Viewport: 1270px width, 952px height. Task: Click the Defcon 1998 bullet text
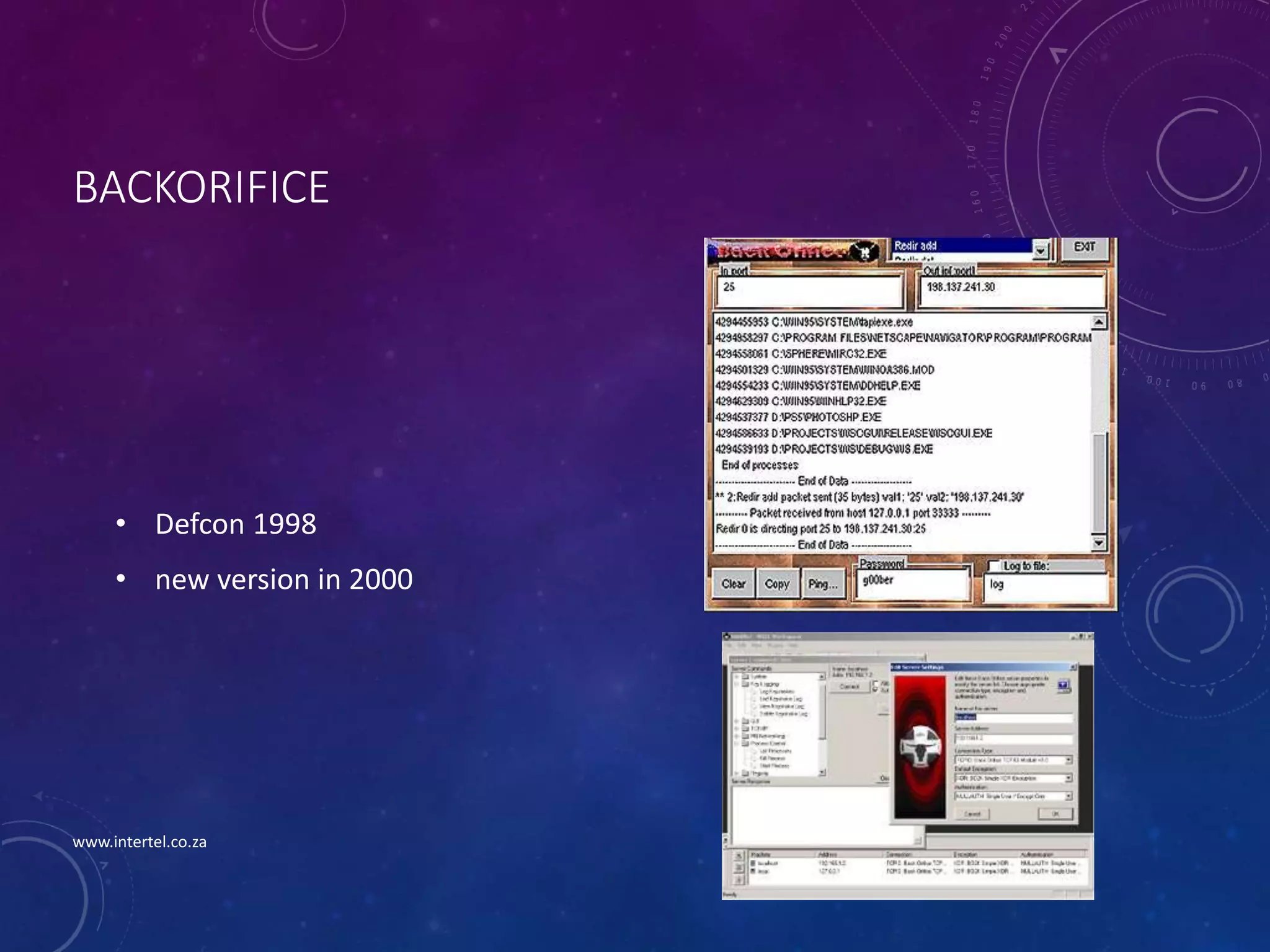[x=236, y=524]
